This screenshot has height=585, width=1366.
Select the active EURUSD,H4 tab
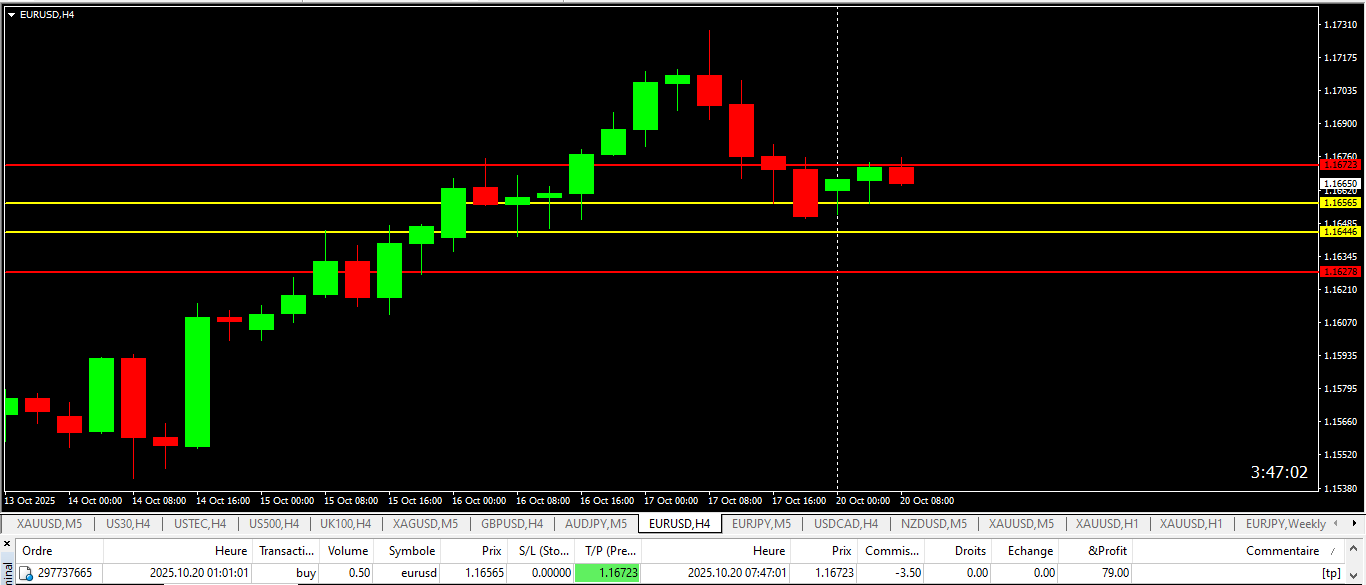coord(680,524)
